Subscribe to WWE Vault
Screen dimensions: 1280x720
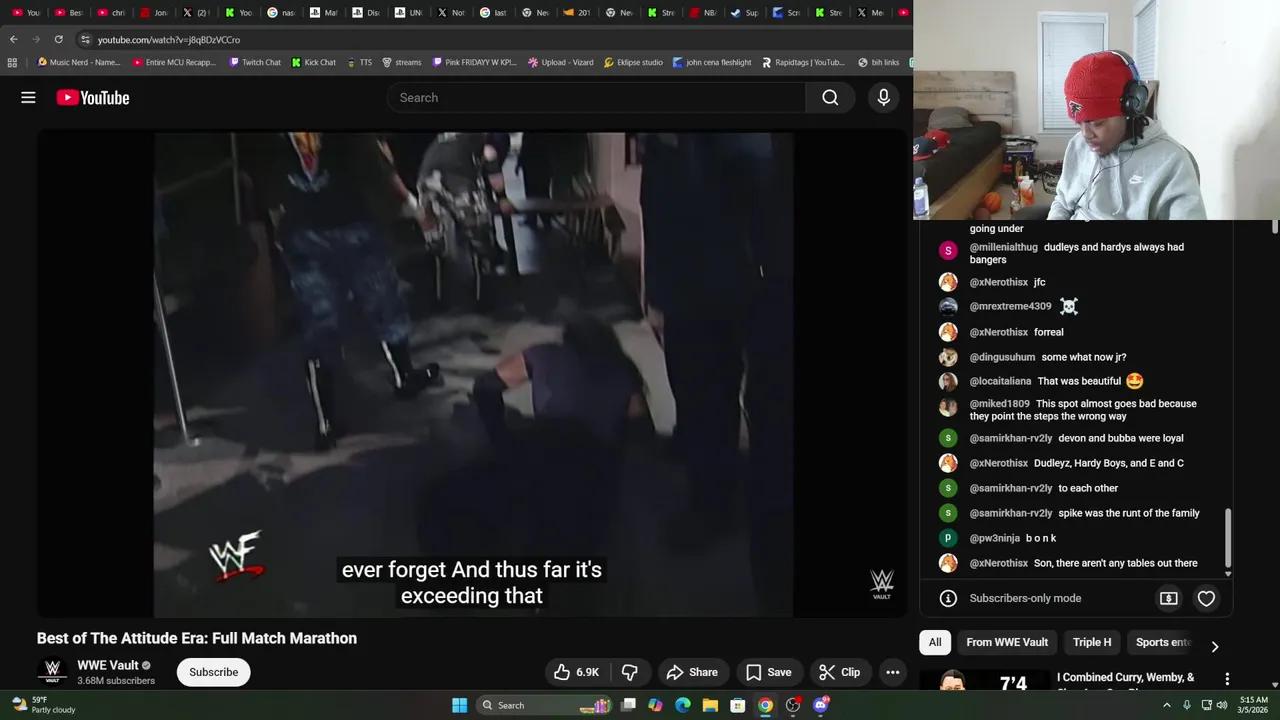coord(214,672)
